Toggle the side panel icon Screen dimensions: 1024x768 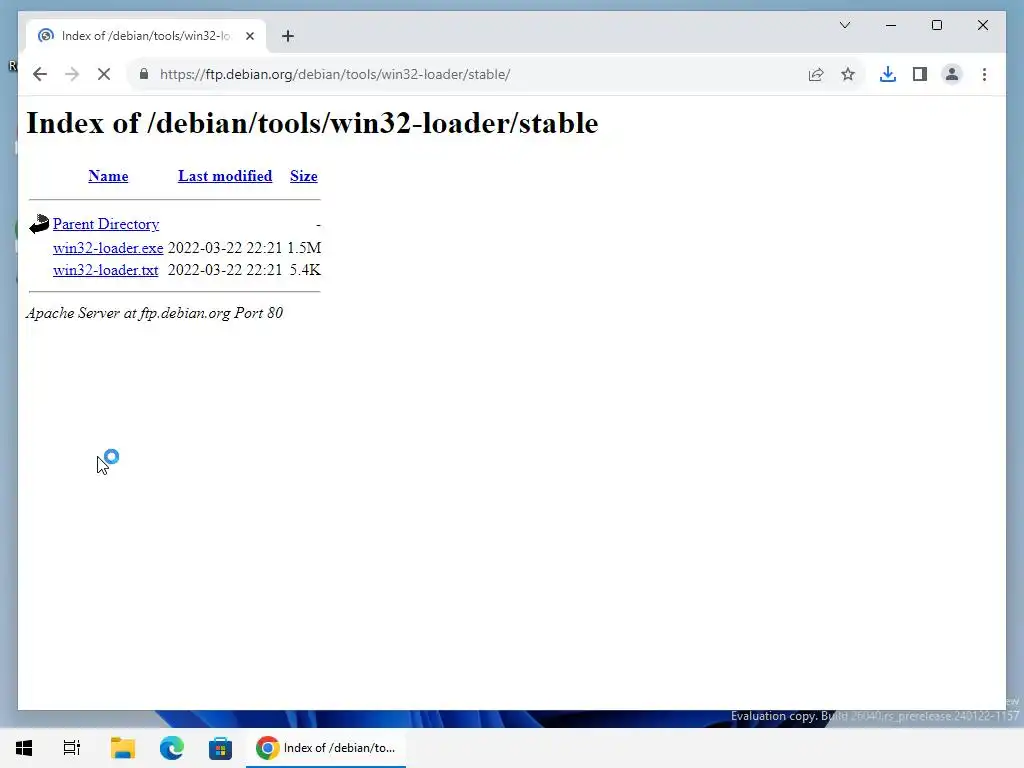pyautogui.click(x=920, y=74)
